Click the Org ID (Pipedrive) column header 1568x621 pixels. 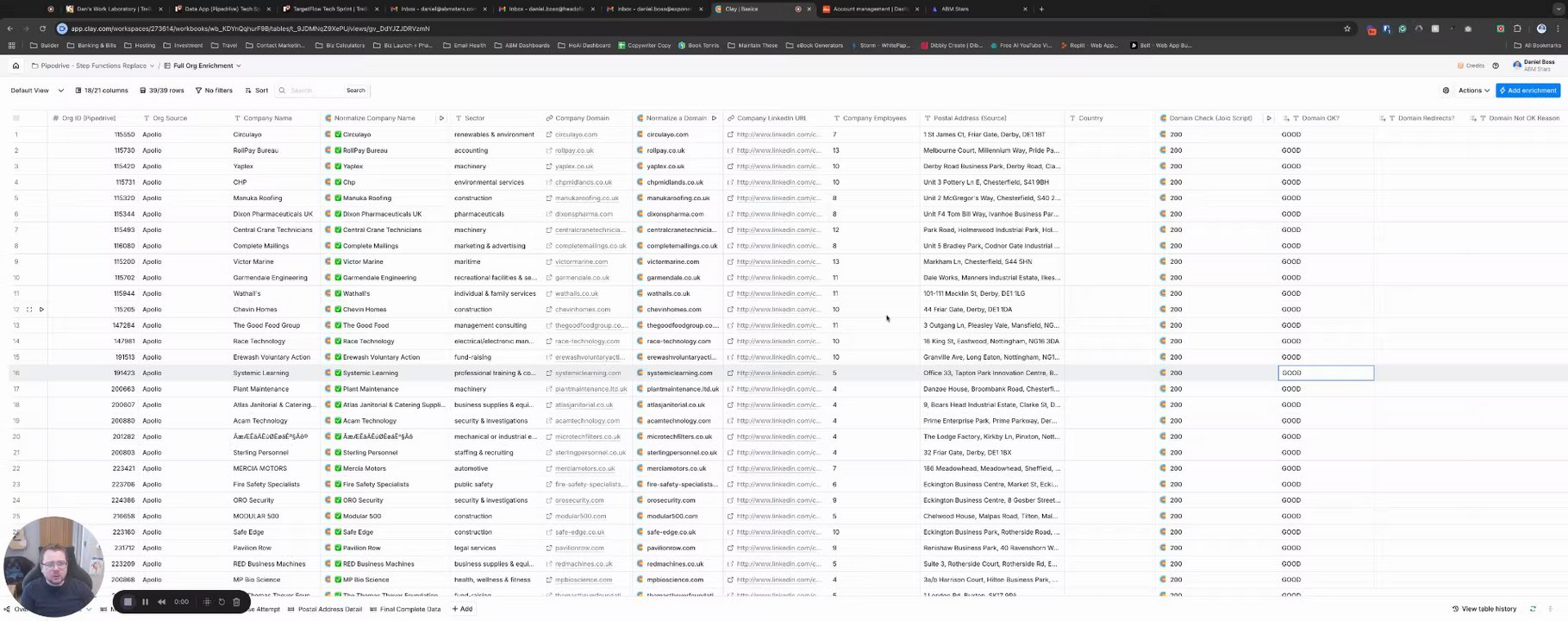click(93, 118)
